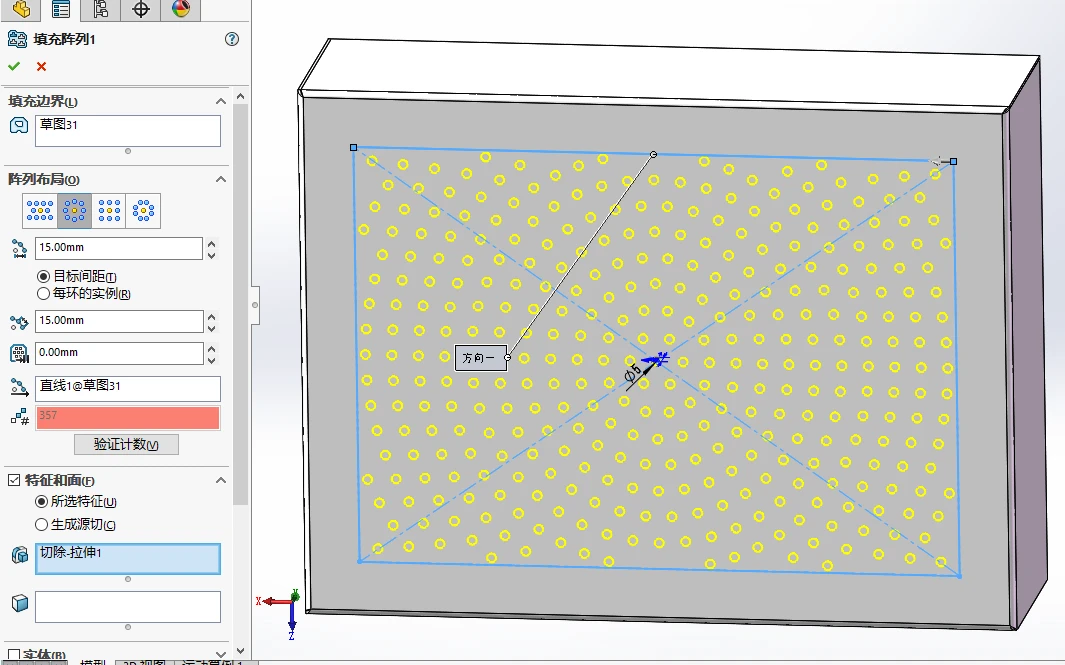This screenshot has height=665, width=1065.
Task: Select the circular pattern layout icon
Action: coord(75,211)
